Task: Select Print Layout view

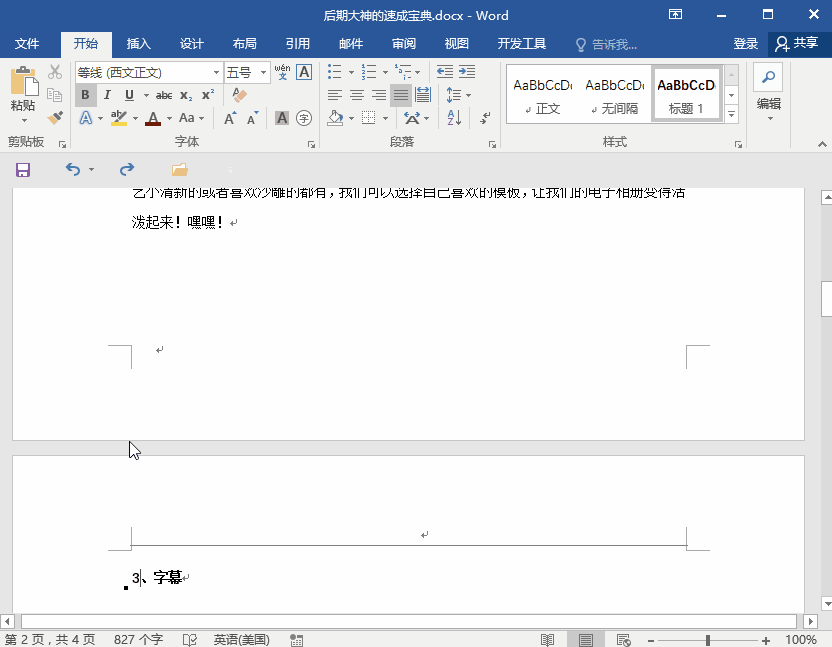Action: [x=586, y=640]
